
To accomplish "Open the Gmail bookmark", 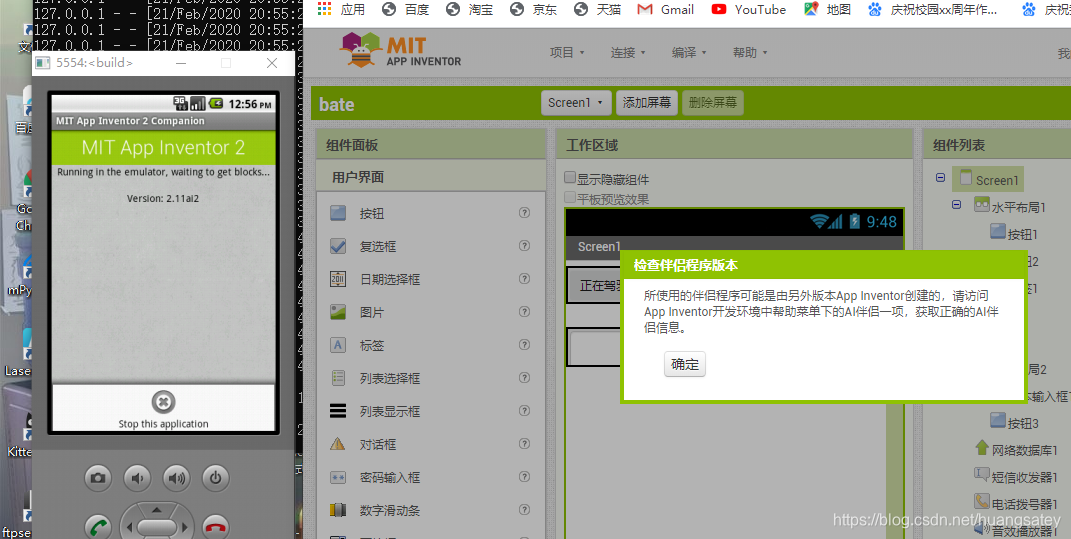I will (665, 9).
